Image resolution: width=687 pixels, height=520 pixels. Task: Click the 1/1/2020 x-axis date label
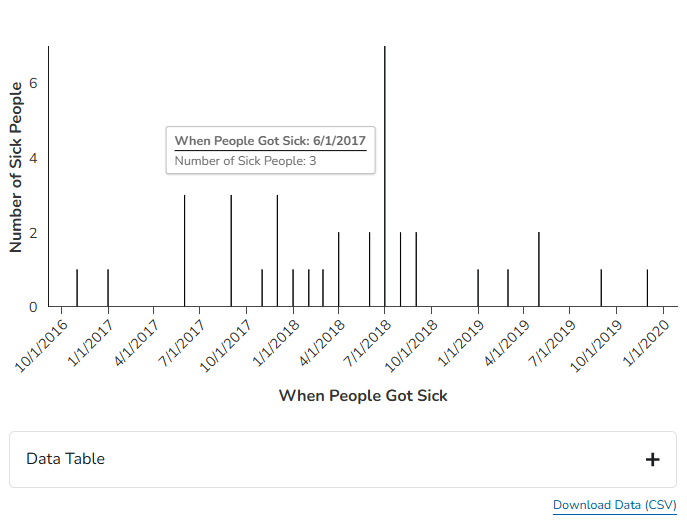tap(647, 340)
